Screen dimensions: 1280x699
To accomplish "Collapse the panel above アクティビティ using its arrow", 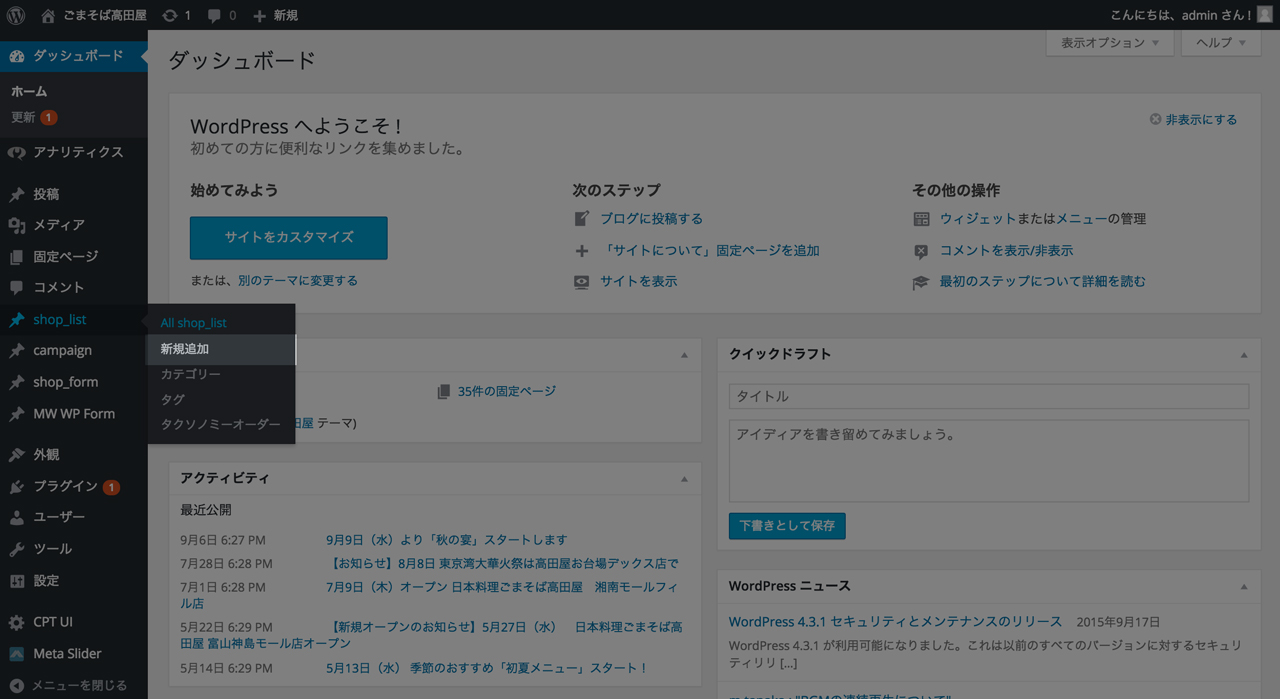I will [x=684, y=355].
